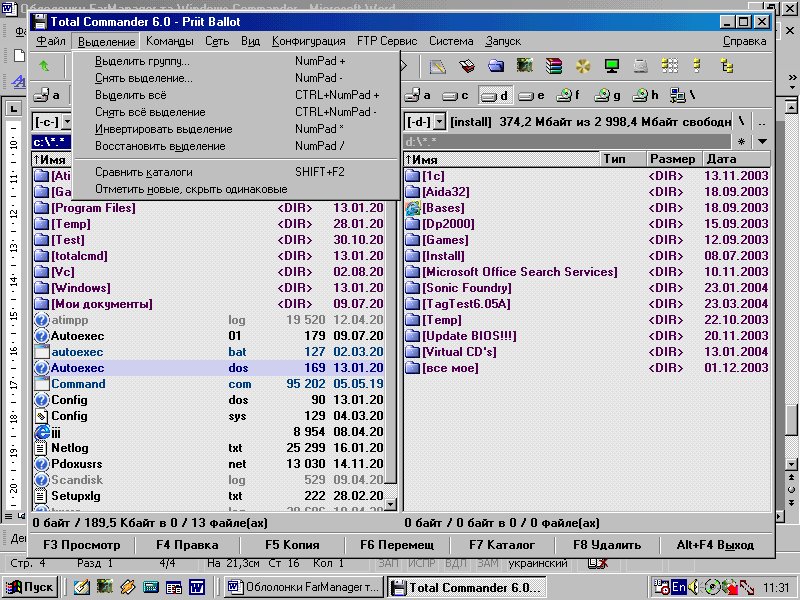
Task: Choose Выделить группу... menu entry
Action: pyautogui.click(x=236, y=61)
